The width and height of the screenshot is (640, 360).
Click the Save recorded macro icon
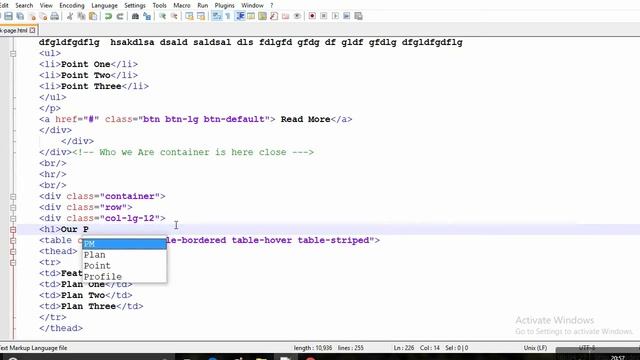(358, 16)
